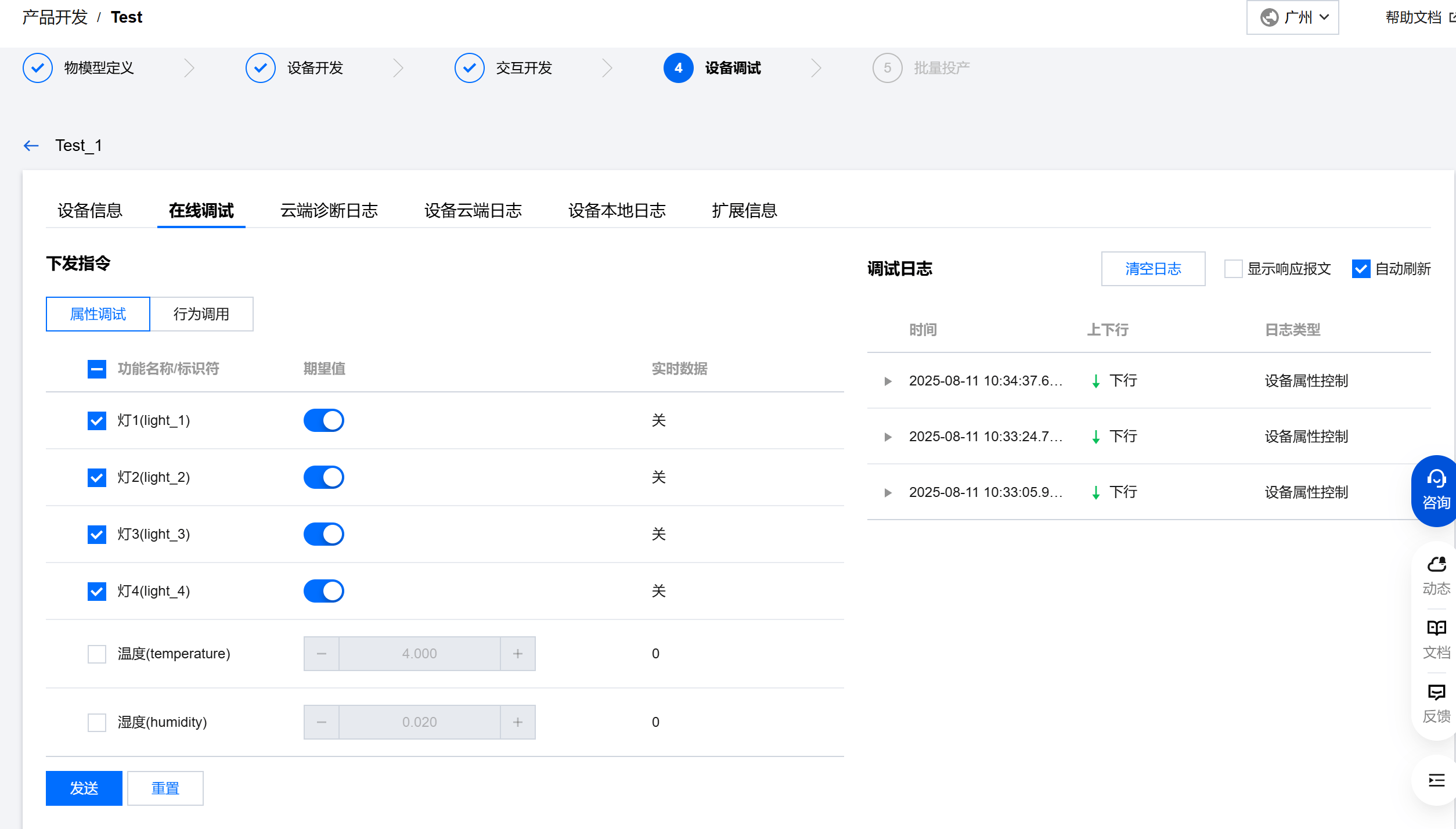Open the 咨询 customer service widget
The width and height of the screenshot is (1456, 829).
[1436, 491]
